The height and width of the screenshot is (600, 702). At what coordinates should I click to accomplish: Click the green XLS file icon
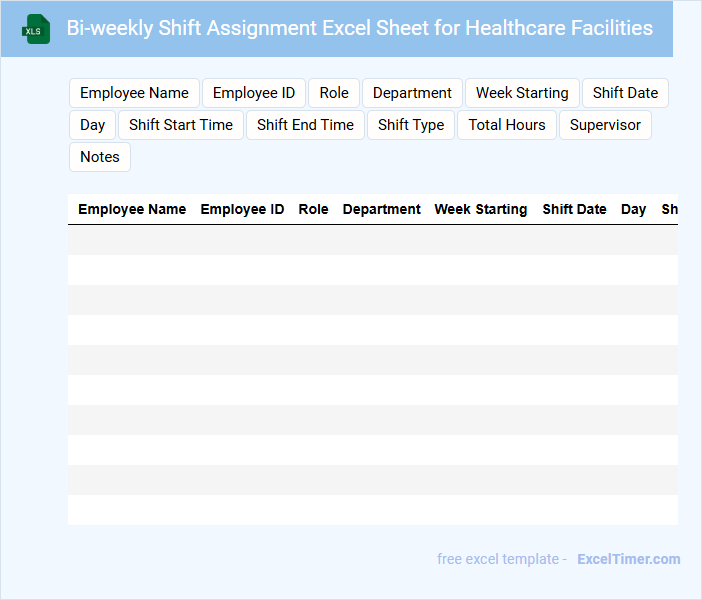(x=36, y=29)
